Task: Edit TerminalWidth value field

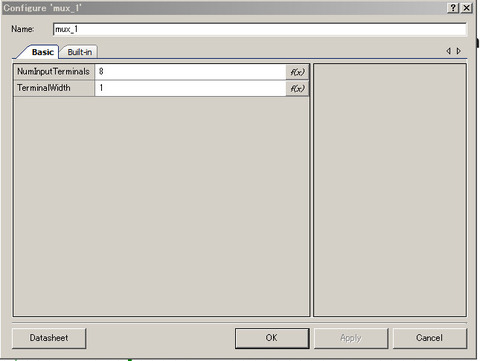Action: (x=190, y=88)
